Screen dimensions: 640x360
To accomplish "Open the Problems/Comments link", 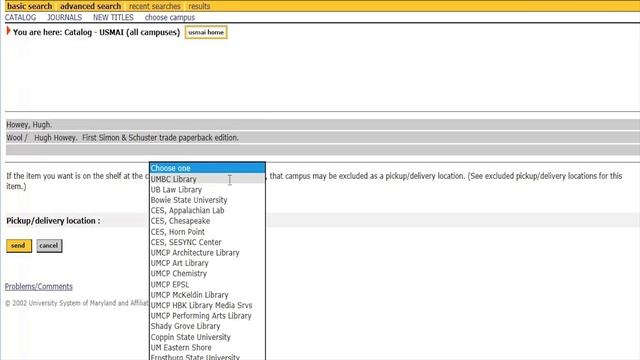I will (39, 287).
